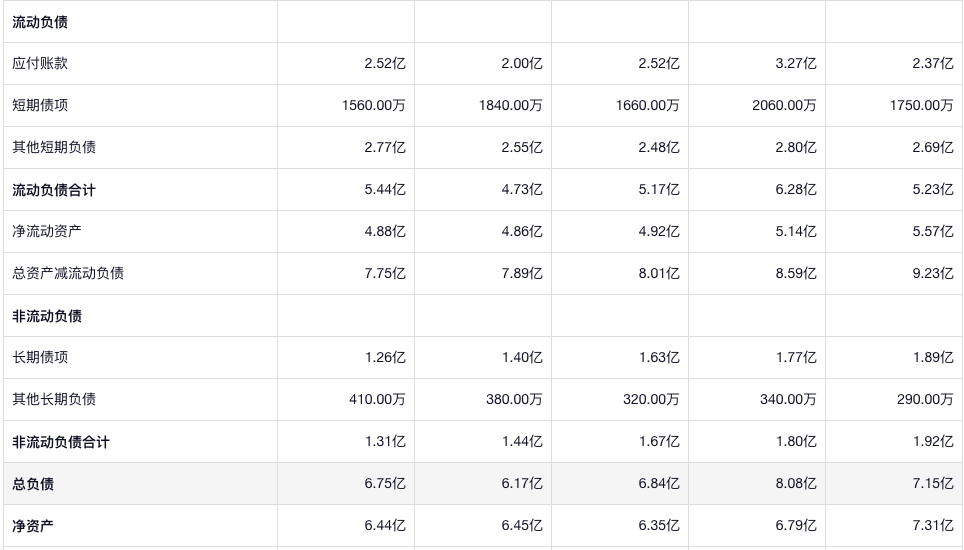Click the 410.00万 other long-term liabilities cell
This screenshot has height=550, width=964.
click(x=377, y=399)
